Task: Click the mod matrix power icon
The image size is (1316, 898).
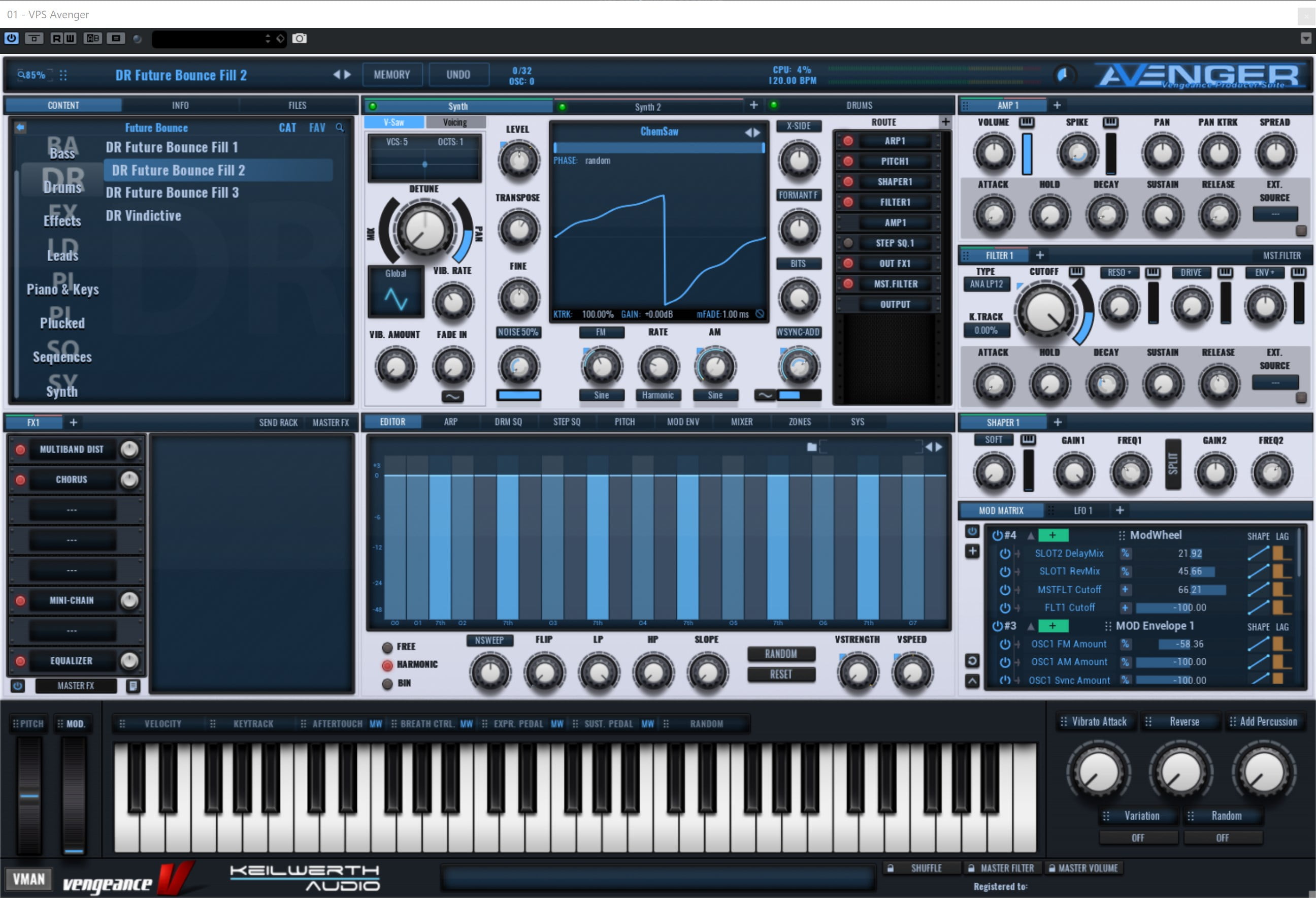Action: (x=972, y=532)
